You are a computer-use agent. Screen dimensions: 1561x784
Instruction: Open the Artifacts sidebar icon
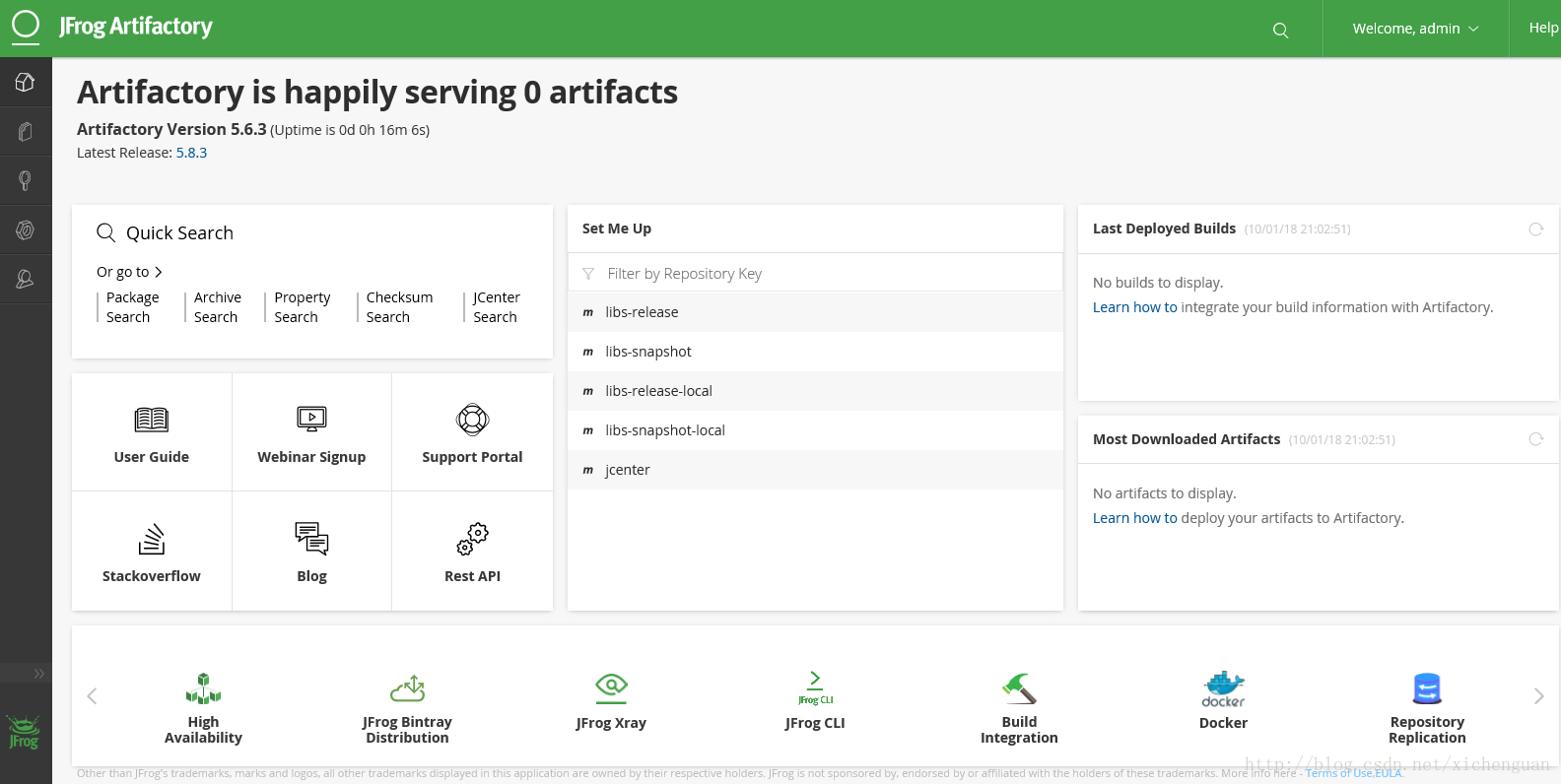click(x=26, y=132)
